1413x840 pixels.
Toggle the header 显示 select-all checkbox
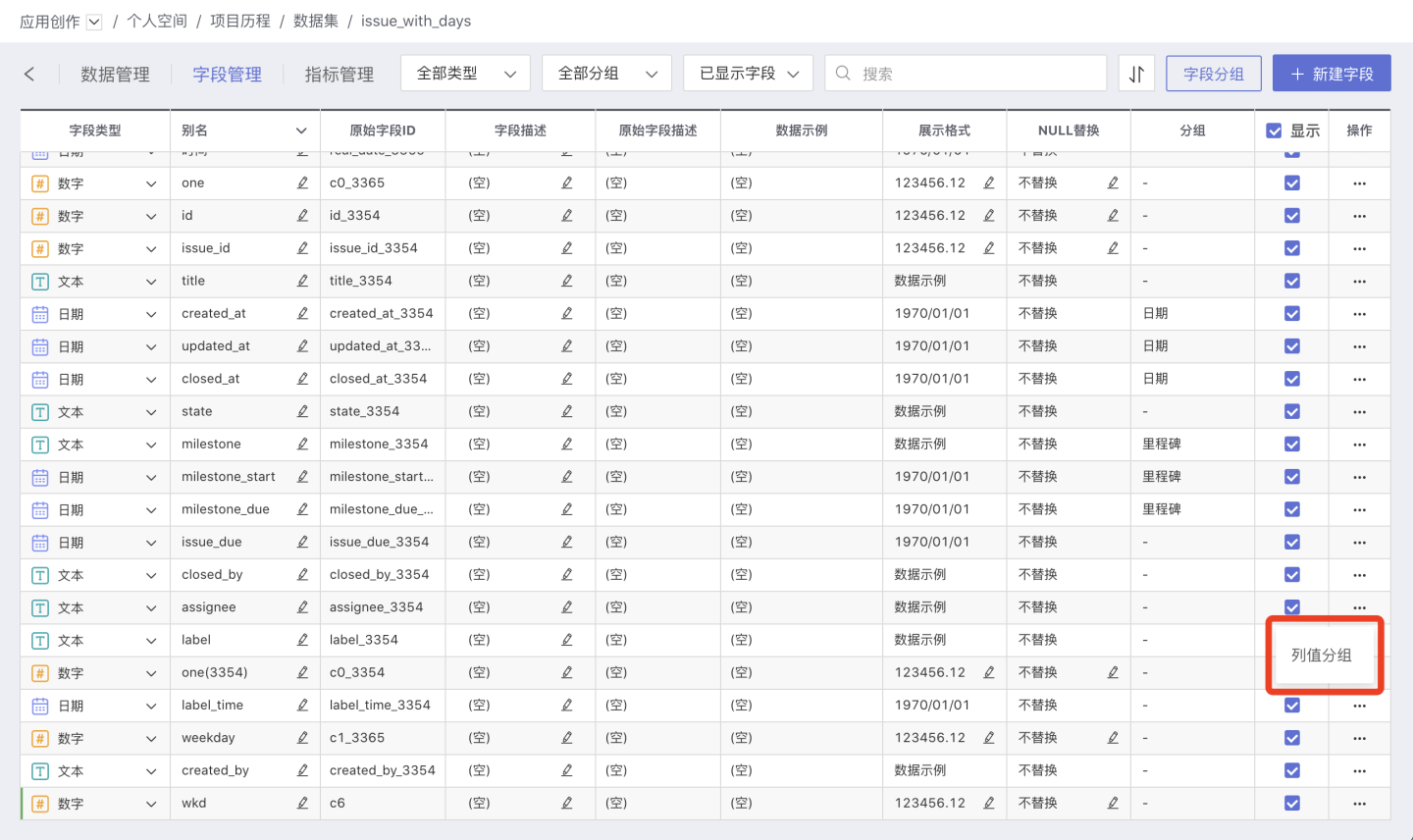pyautogui.click(x=1274, y=131)
